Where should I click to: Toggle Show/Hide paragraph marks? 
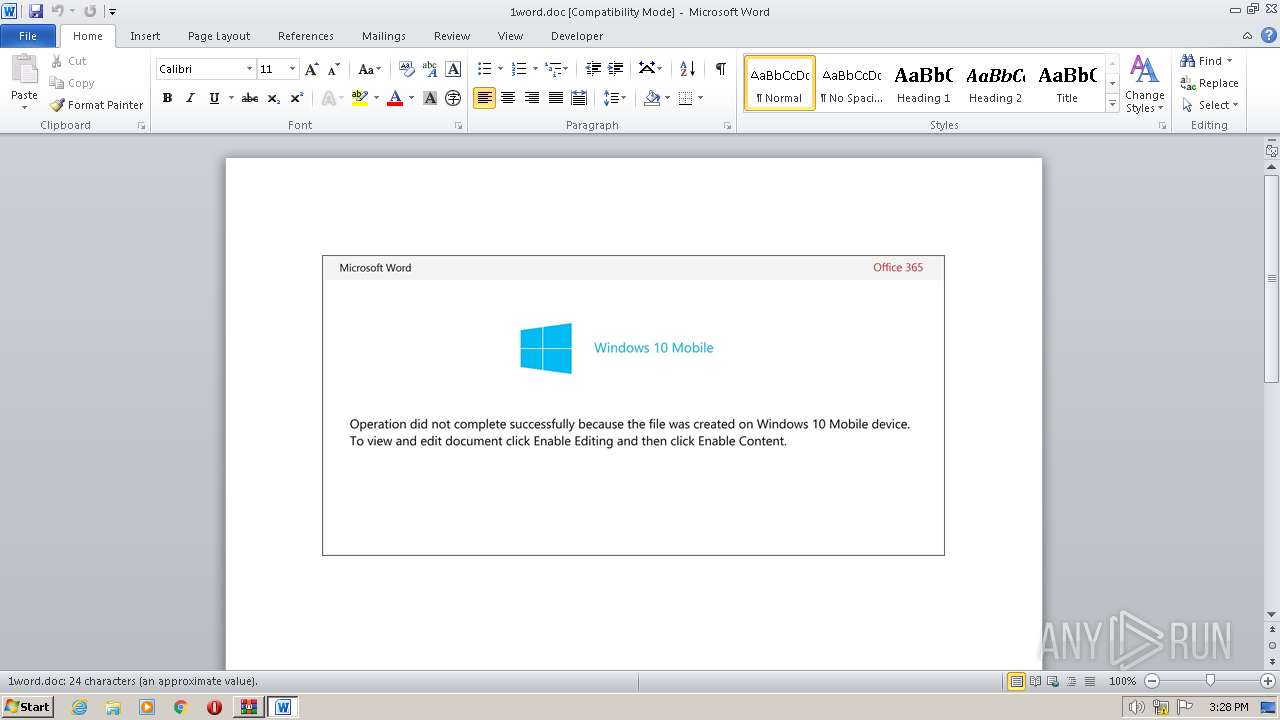(x=720, y=69)
